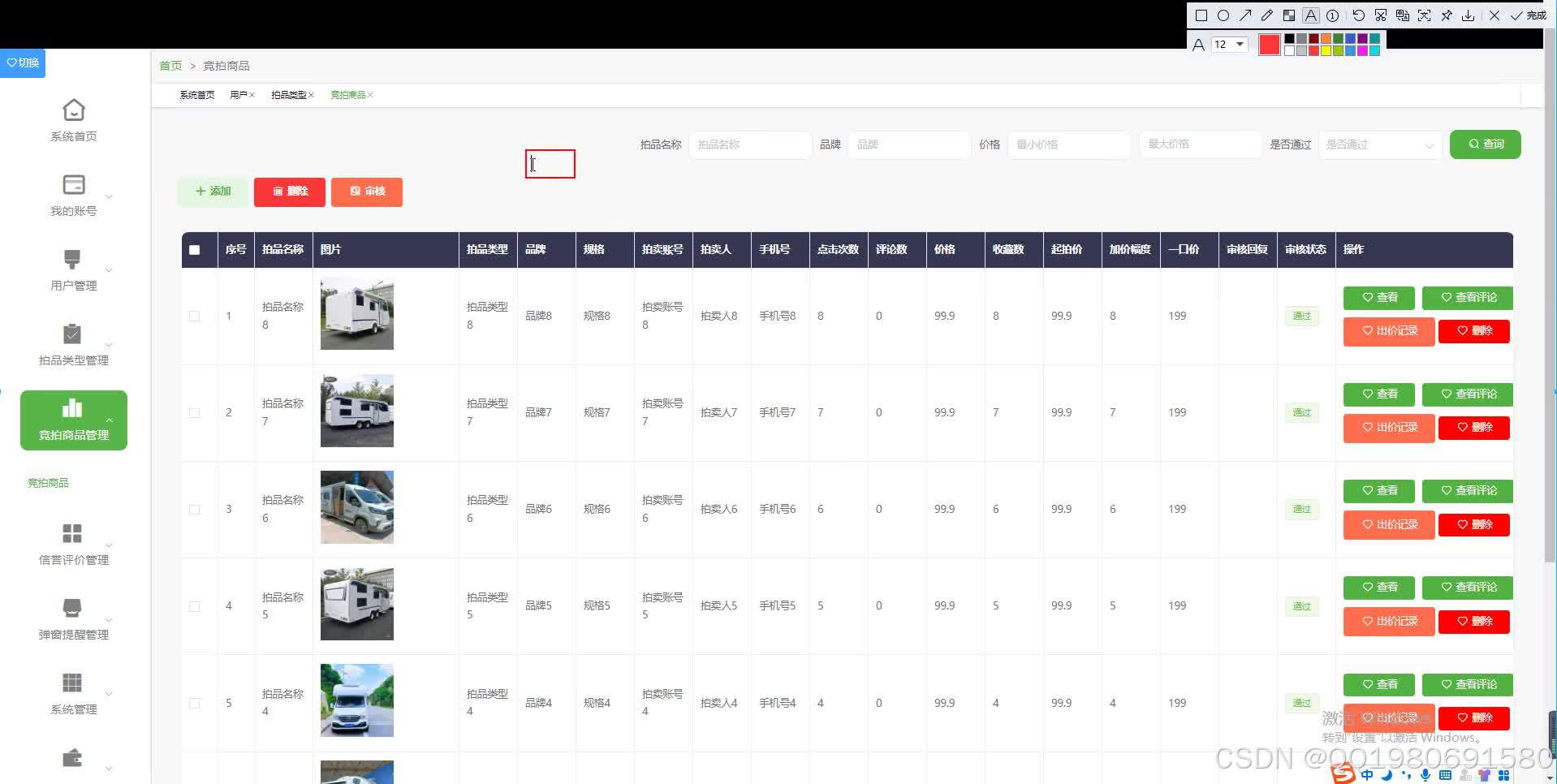
Task: Pick the black color swatch
Action: (x=1289, y=39)
